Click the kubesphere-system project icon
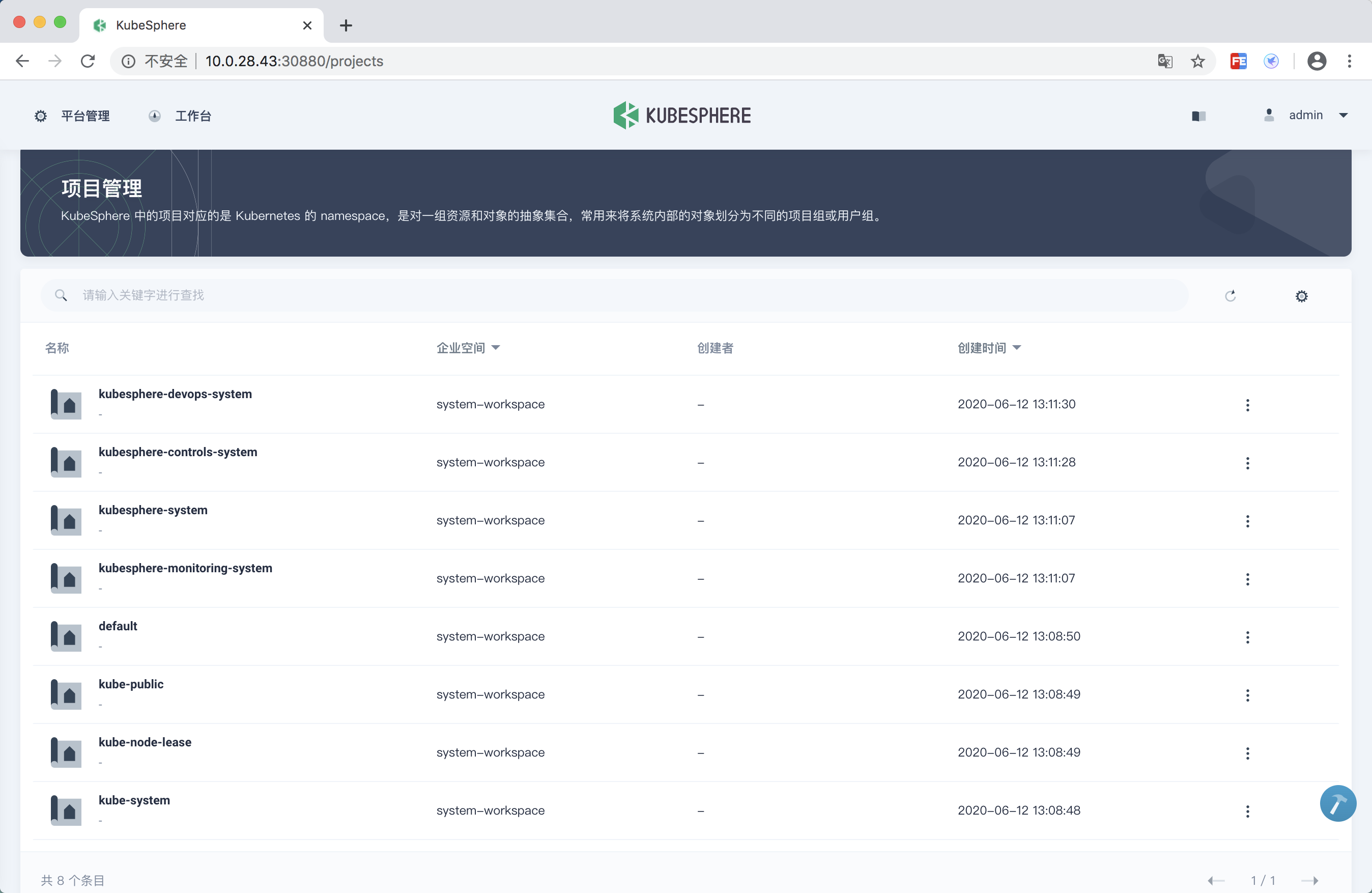This screenshot has height=893, width=1372. click(x=66, y=520)
